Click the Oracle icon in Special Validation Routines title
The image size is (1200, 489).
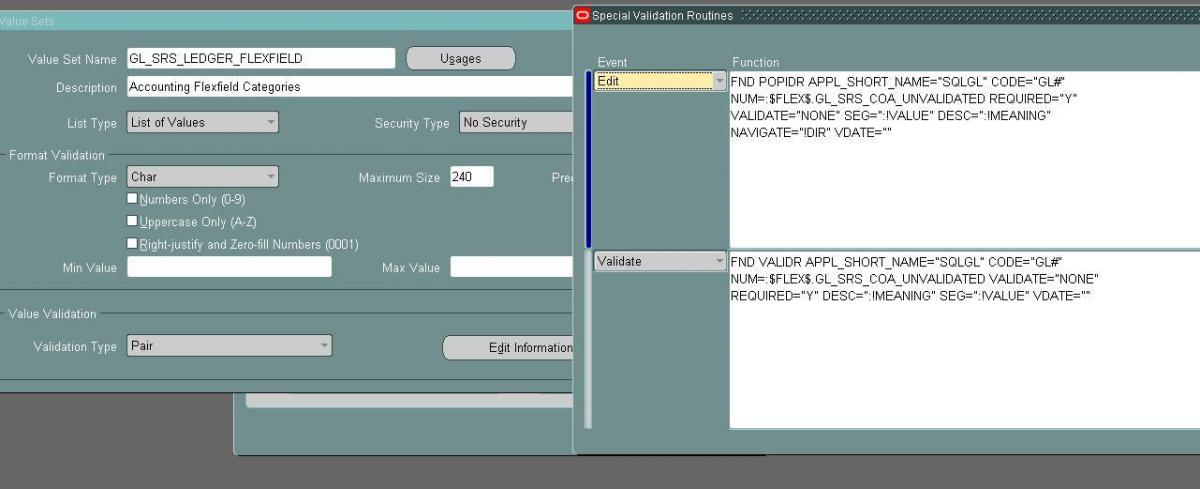coord(583,15)
